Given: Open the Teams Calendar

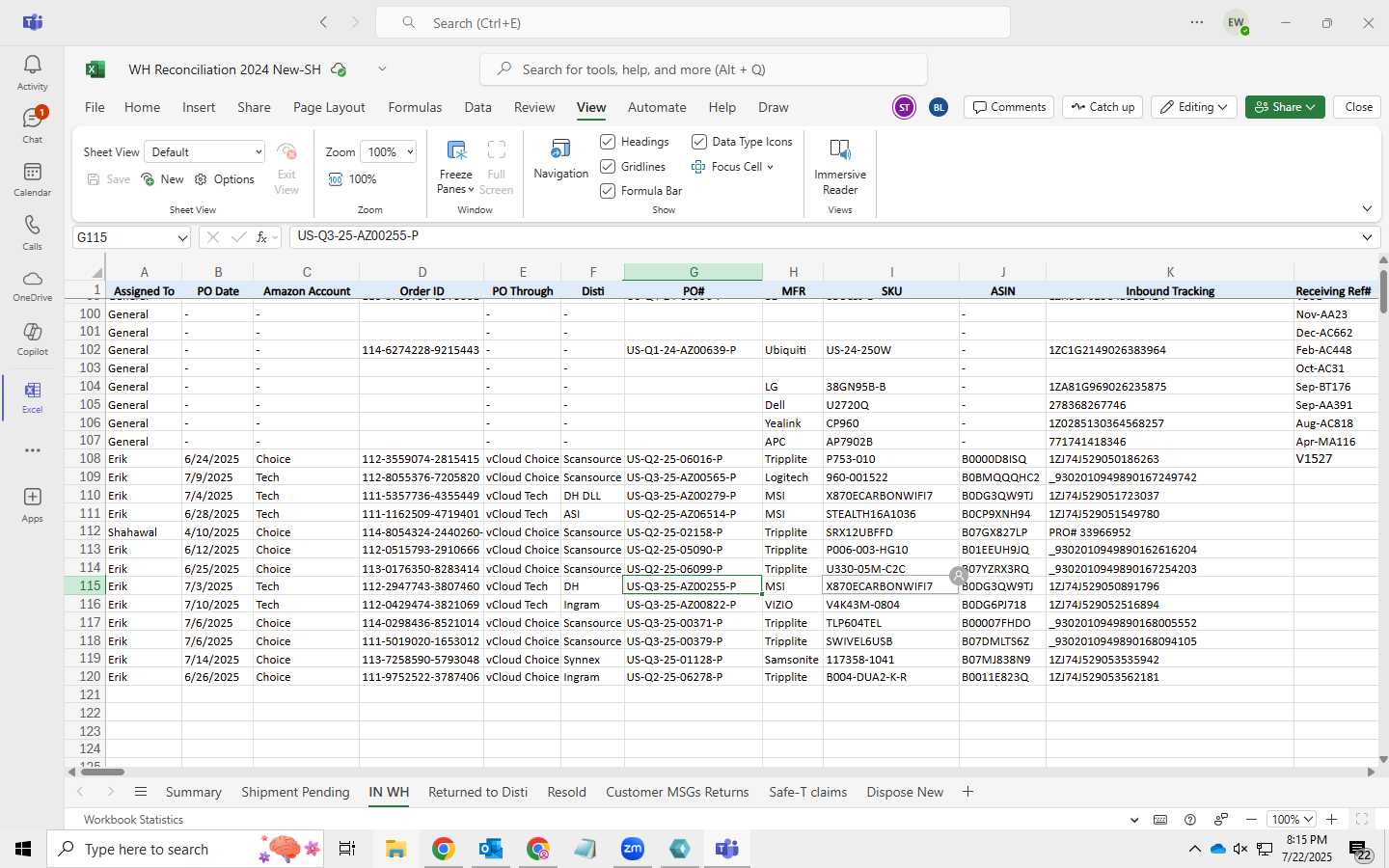Looking at the screenshot, I should point(32,178).
